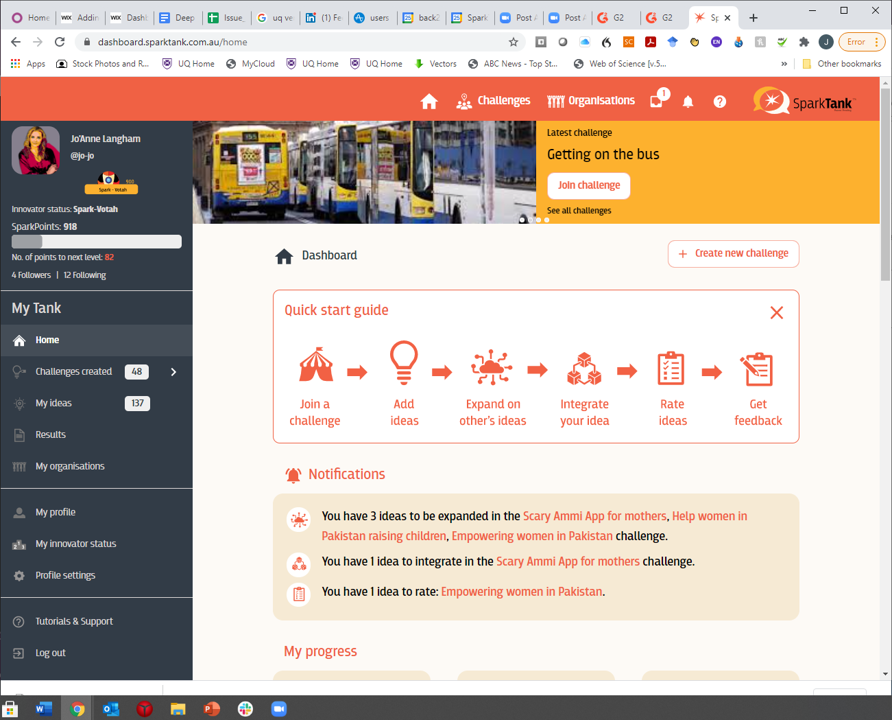Click the Join challenge button
892x720 pixels.
coord(588,185)
